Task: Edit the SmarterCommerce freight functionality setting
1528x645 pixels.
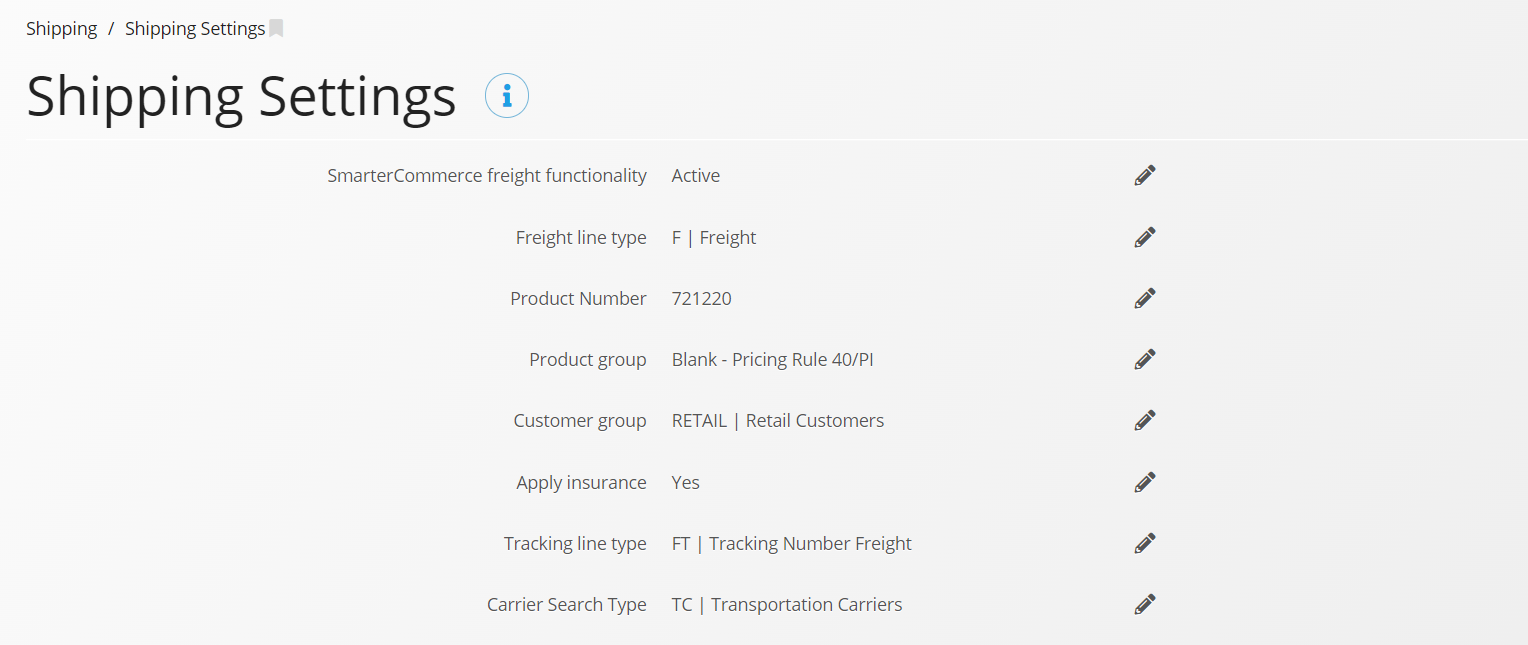Action: [x=1145, y=175]
